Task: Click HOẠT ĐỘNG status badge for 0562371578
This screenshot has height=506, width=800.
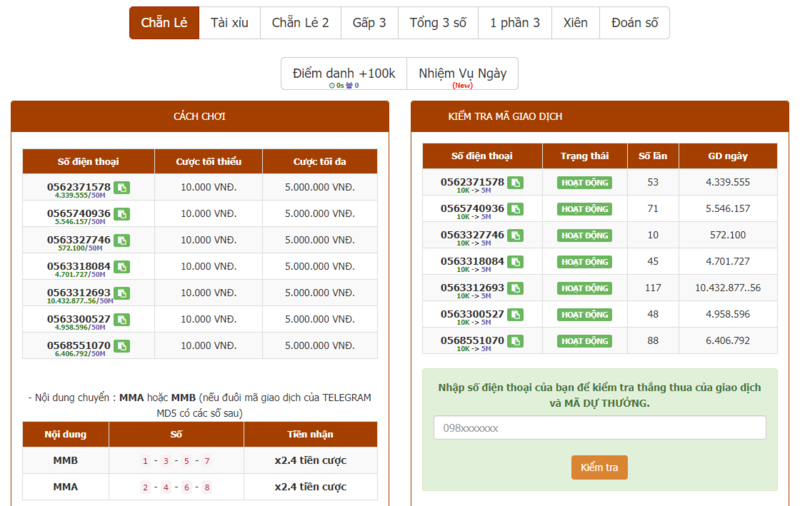Action: [x=584, y=183]
